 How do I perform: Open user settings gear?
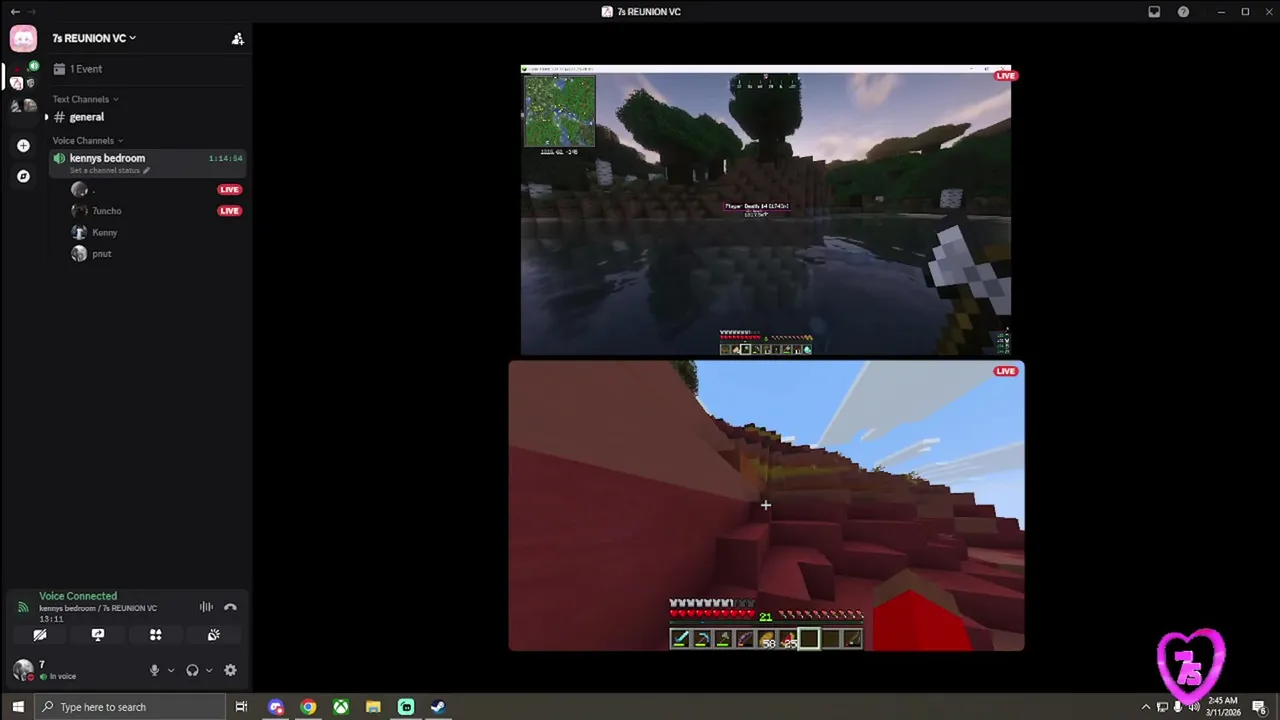point(230,671)
